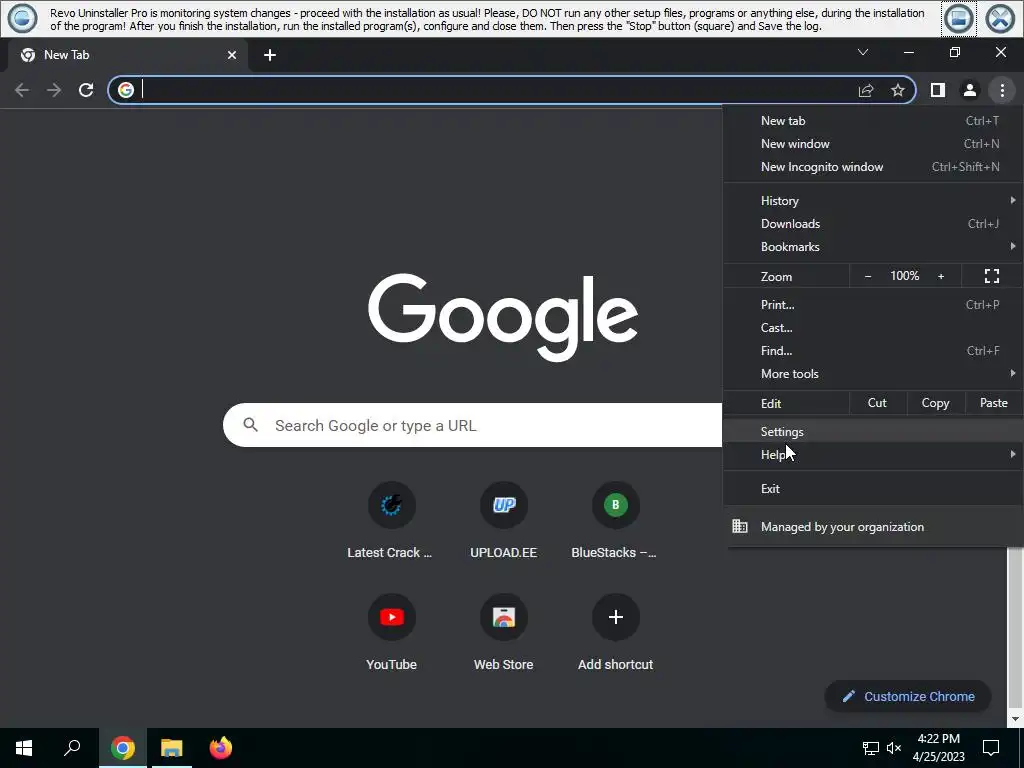Click the muted volume tray icon
Image resolution: width=1024 pixels, height=768 pixels.
pos(894,748)
